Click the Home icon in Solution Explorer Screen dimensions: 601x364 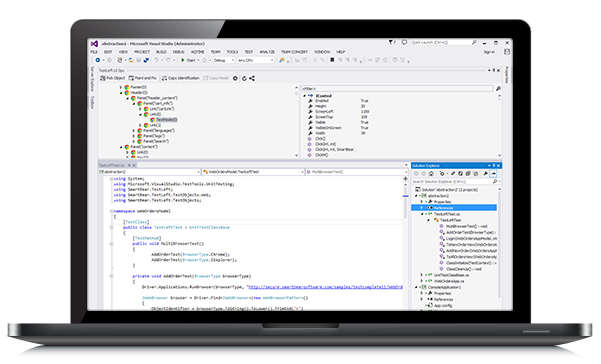pyautogui.click(x=431, y=174)
